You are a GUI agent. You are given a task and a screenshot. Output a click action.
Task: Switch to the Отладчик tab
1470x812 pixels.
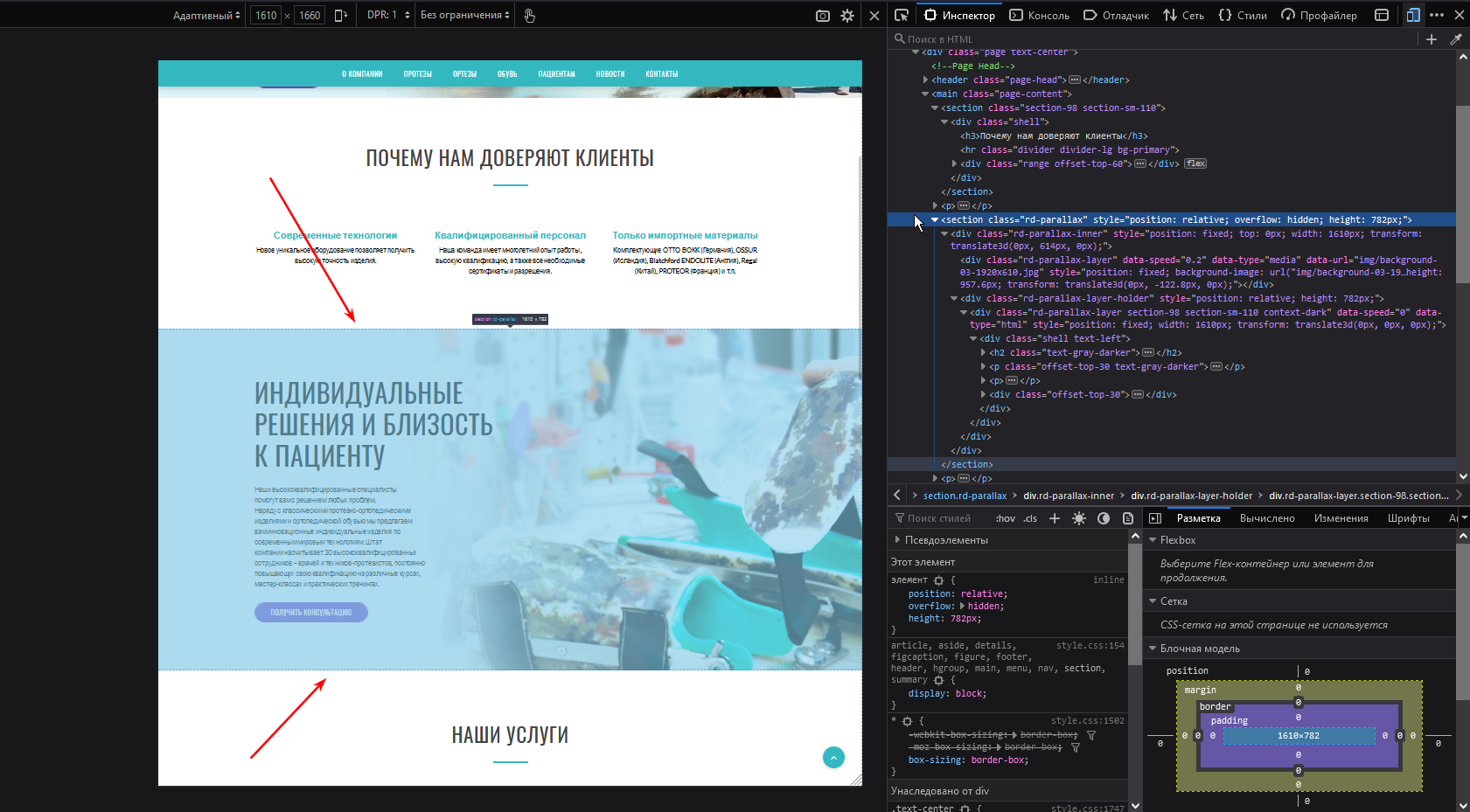pyautogui.click(x=1116, y=15)
